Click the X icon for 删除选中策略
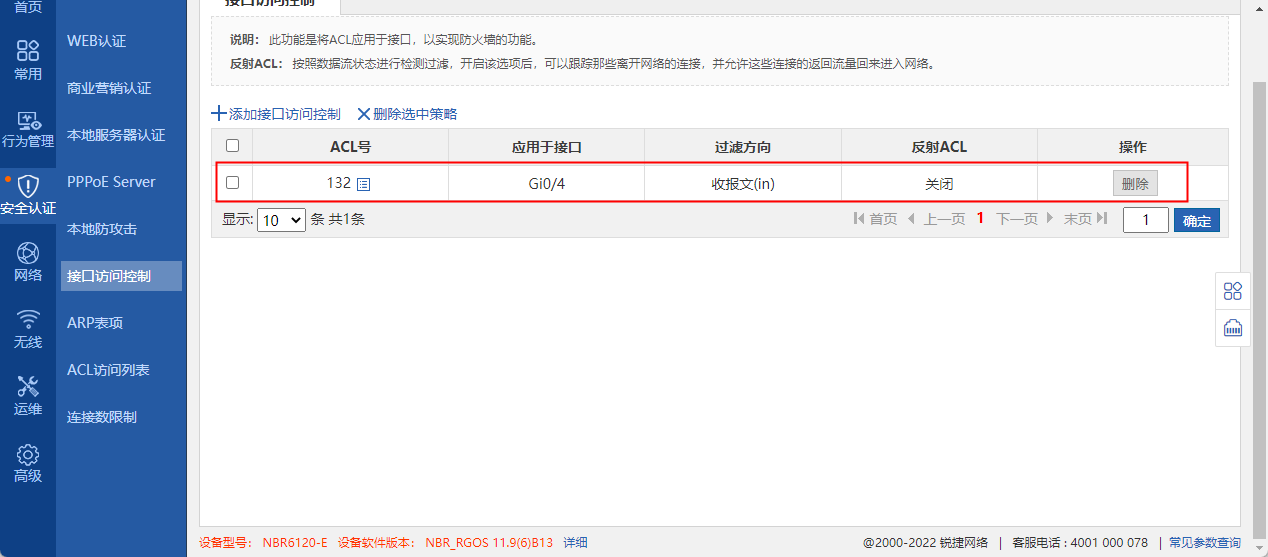Image resolution: width=1268 pixels, height=557 pixels. [x=364, y=114]
